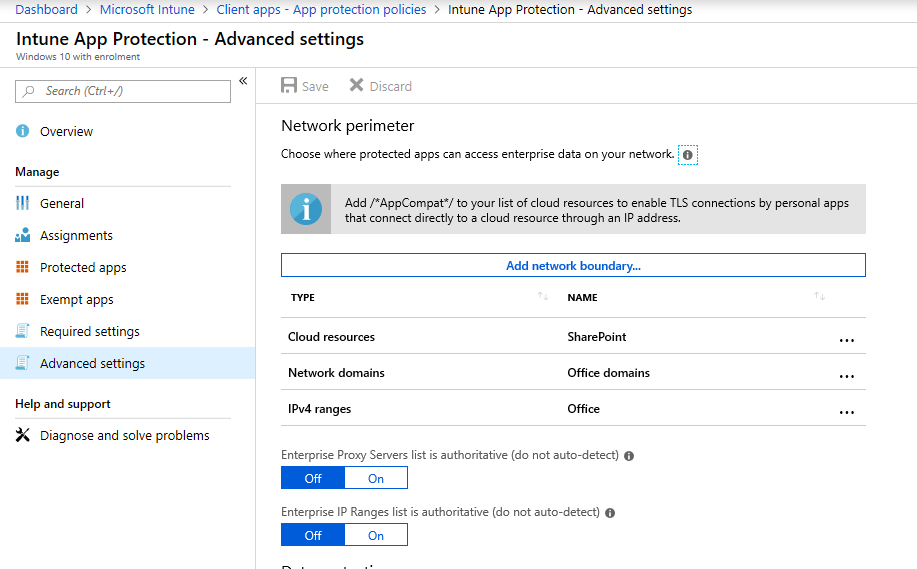Go to Protected apps in sidebar
Screen dimensions: 917x569
tap(83, 267)
